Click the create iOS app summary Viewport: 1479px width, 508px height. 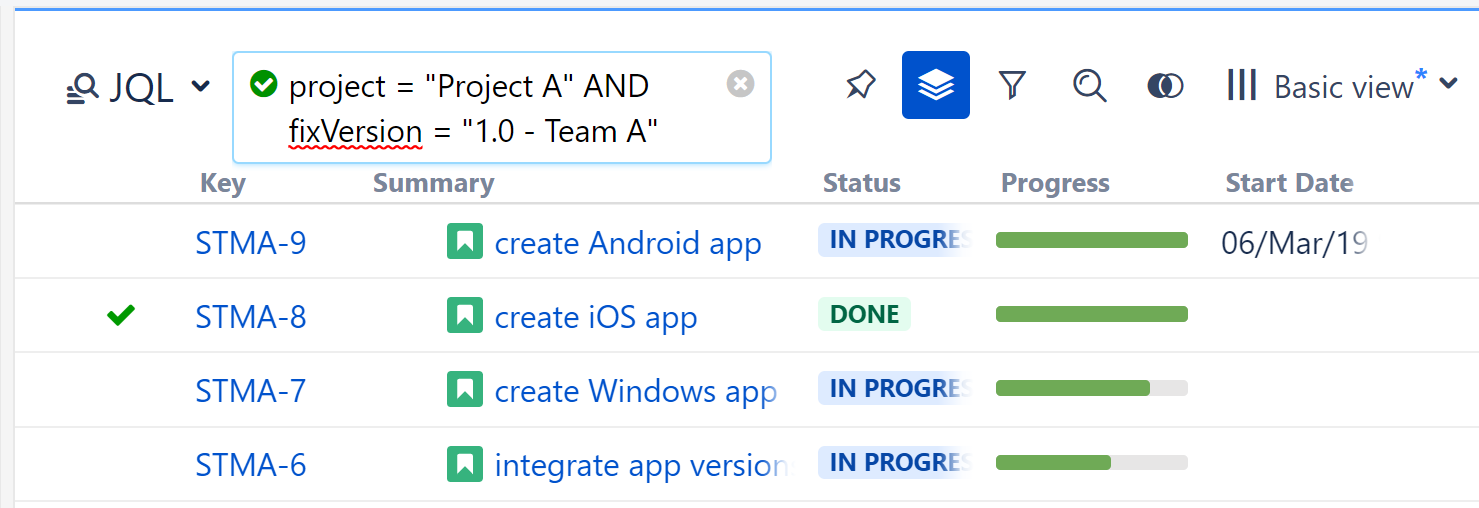point(595,317)
